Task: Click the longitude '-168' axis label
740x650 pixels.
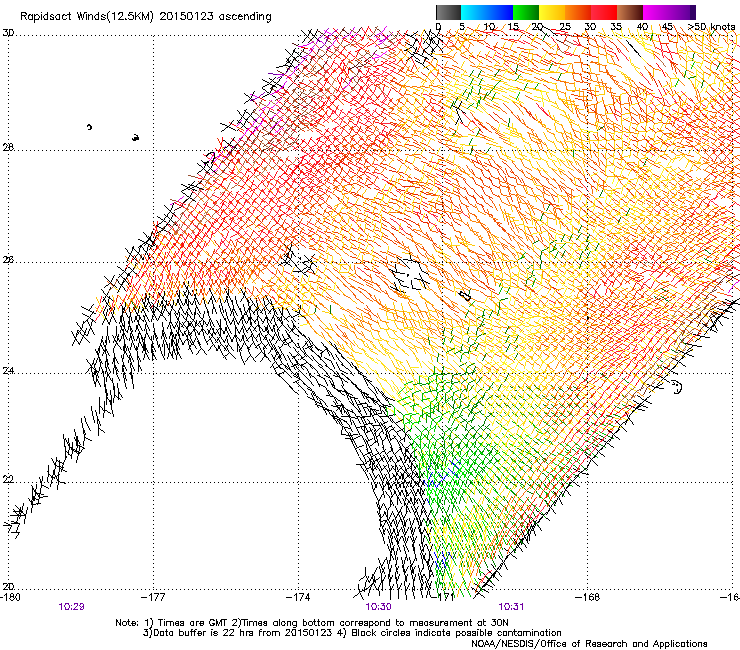Action: pyautogui.click(x=588, y=597)
